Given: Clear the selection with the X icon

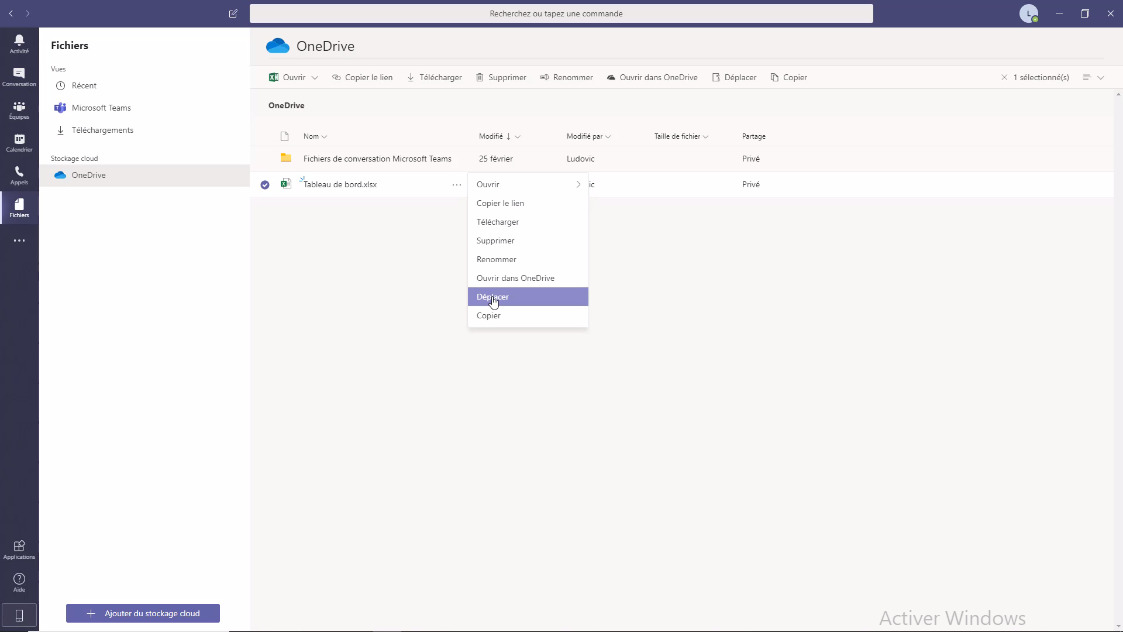Looking at the screenshot, I should point(1004,77).
